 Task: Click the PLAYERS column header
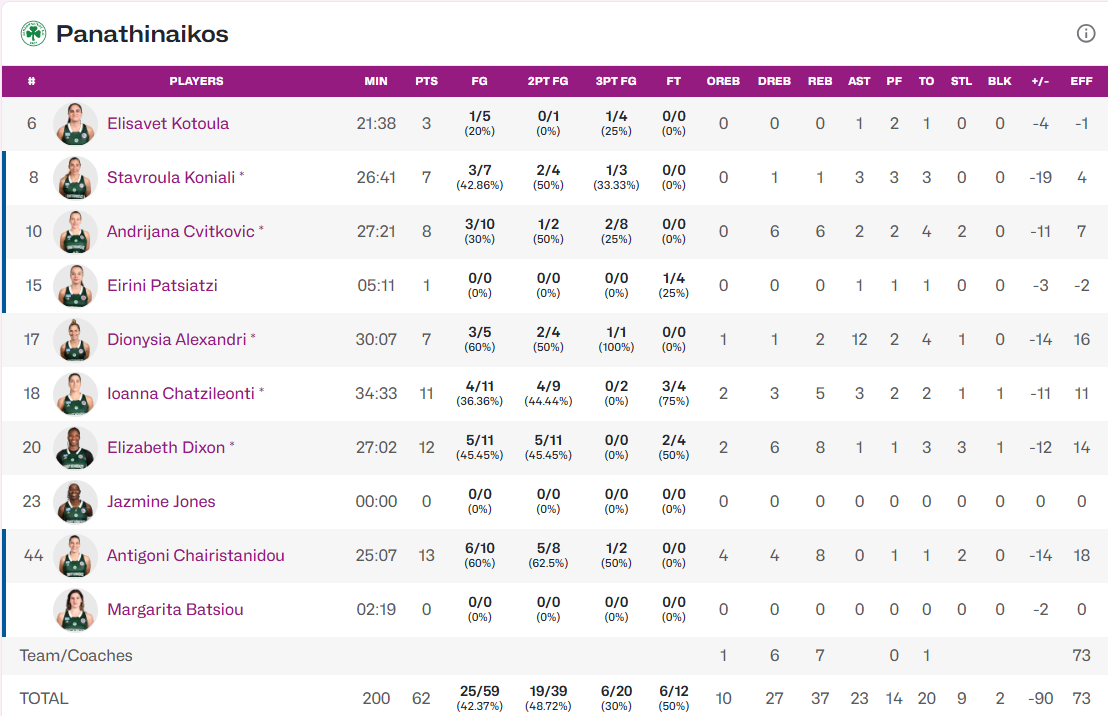196,81
